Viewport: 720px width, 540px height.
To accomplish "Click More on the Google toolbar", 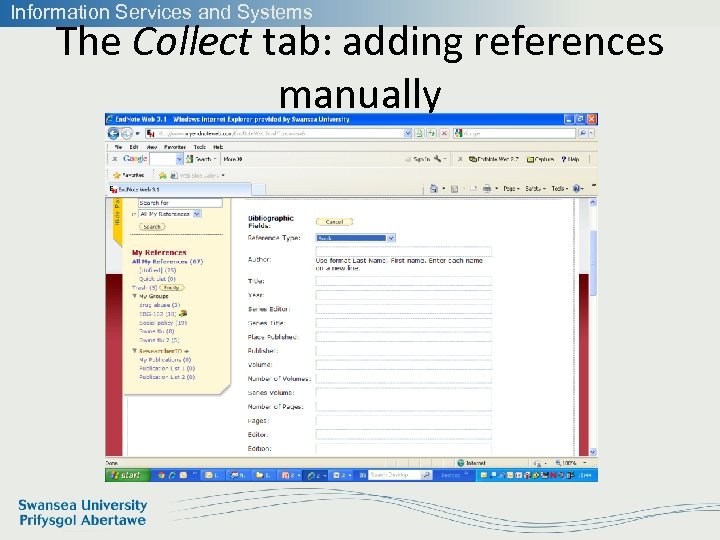I will (x=233, y=159).
